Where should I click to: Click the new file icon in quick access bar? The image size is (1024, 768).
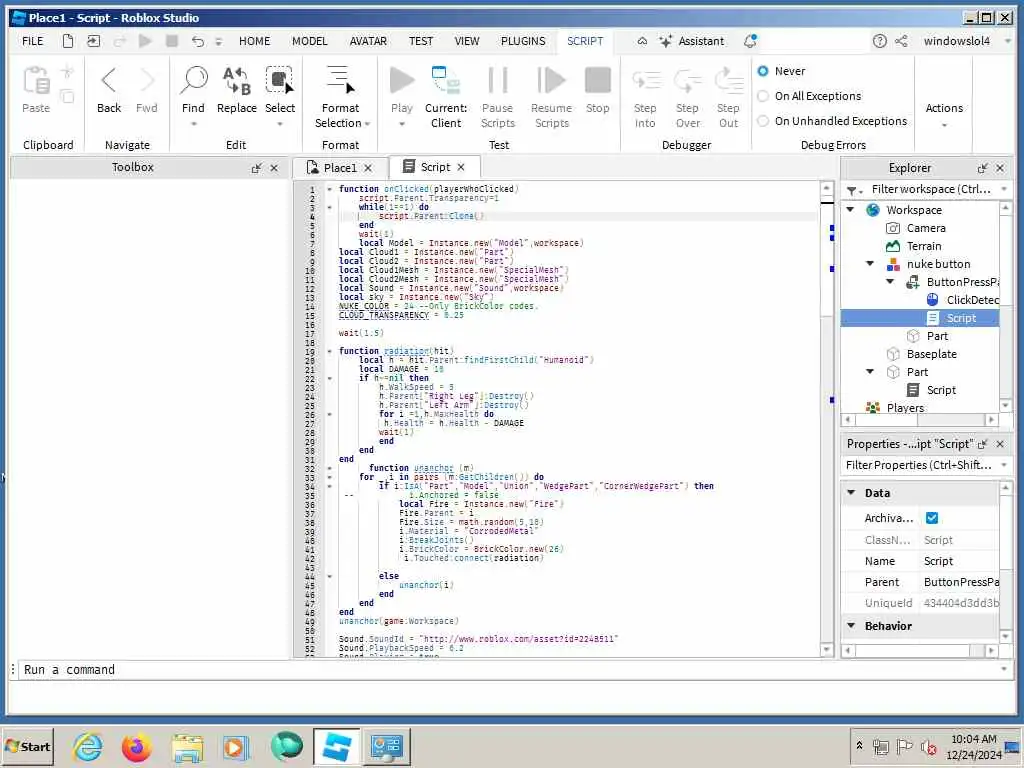(68, 41)
